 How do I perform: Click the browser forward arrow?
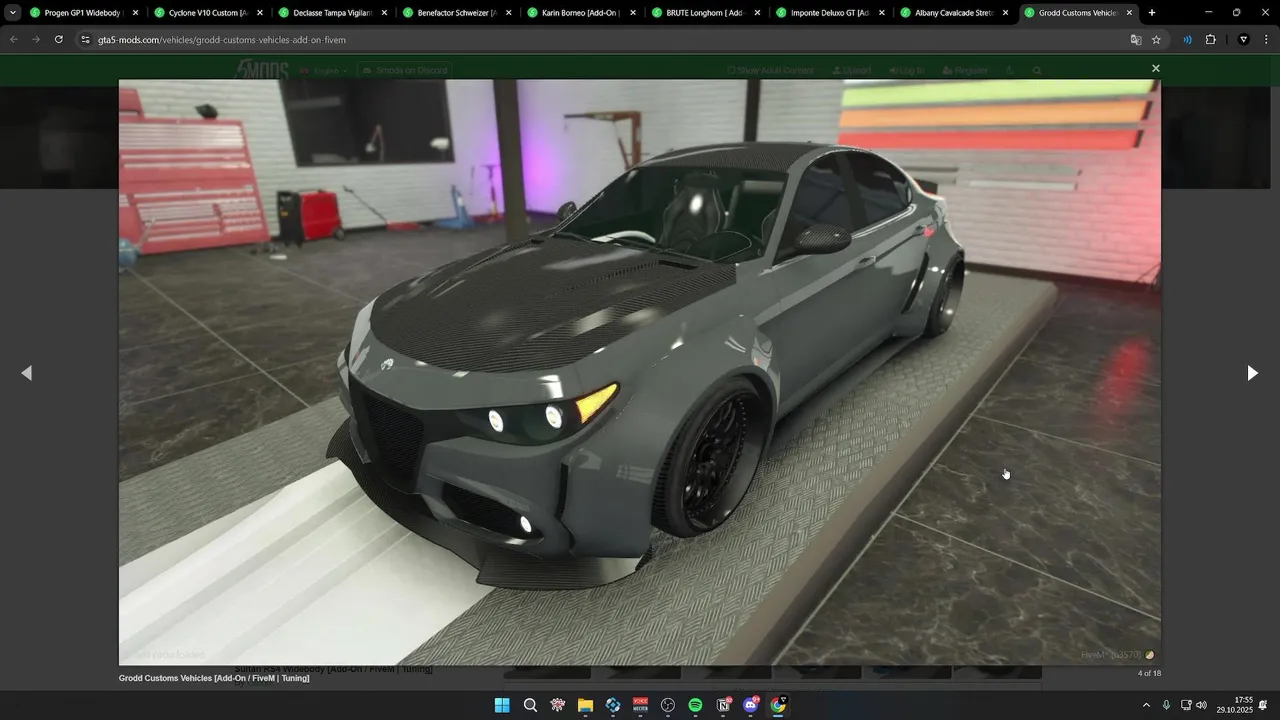pos(36,39)
